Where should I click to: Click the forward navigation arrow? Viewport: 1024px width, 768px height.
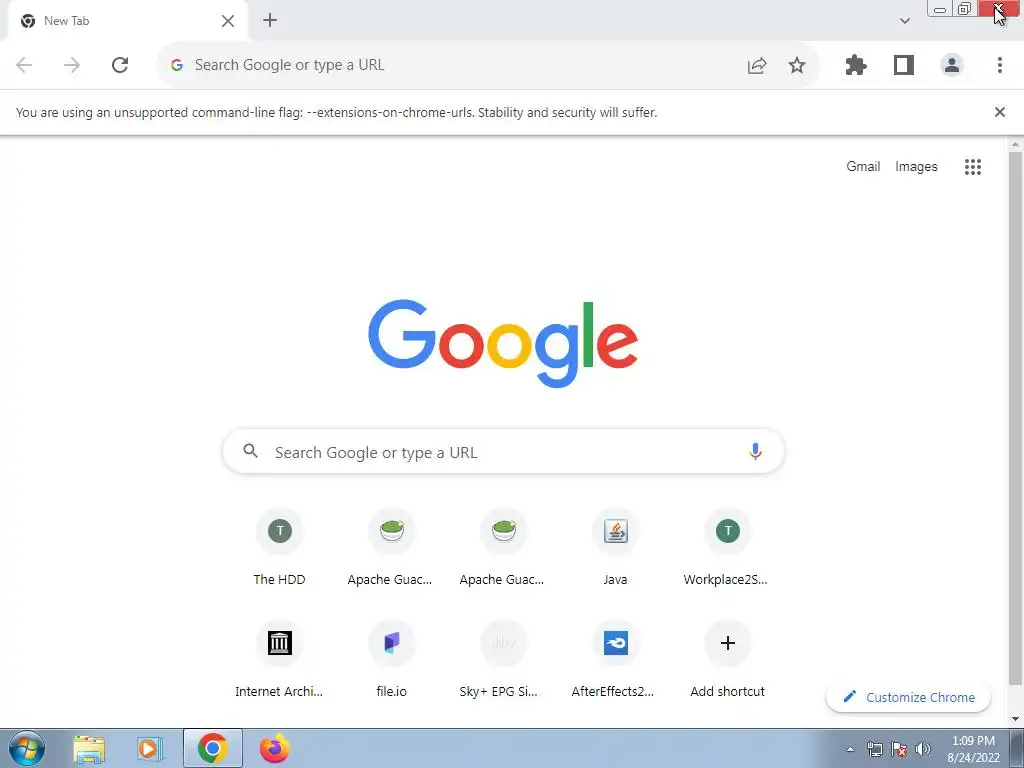[x=72, y=65]
